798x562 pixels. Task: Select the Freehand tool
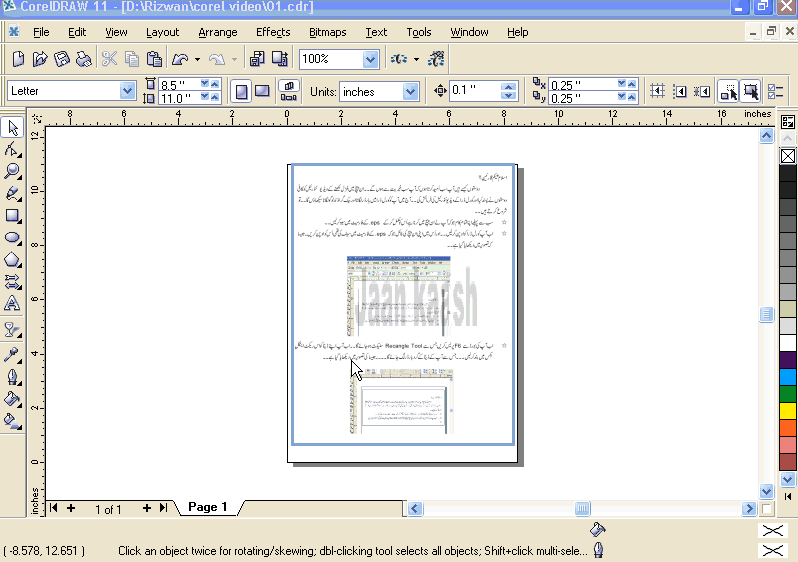(12, 194)
